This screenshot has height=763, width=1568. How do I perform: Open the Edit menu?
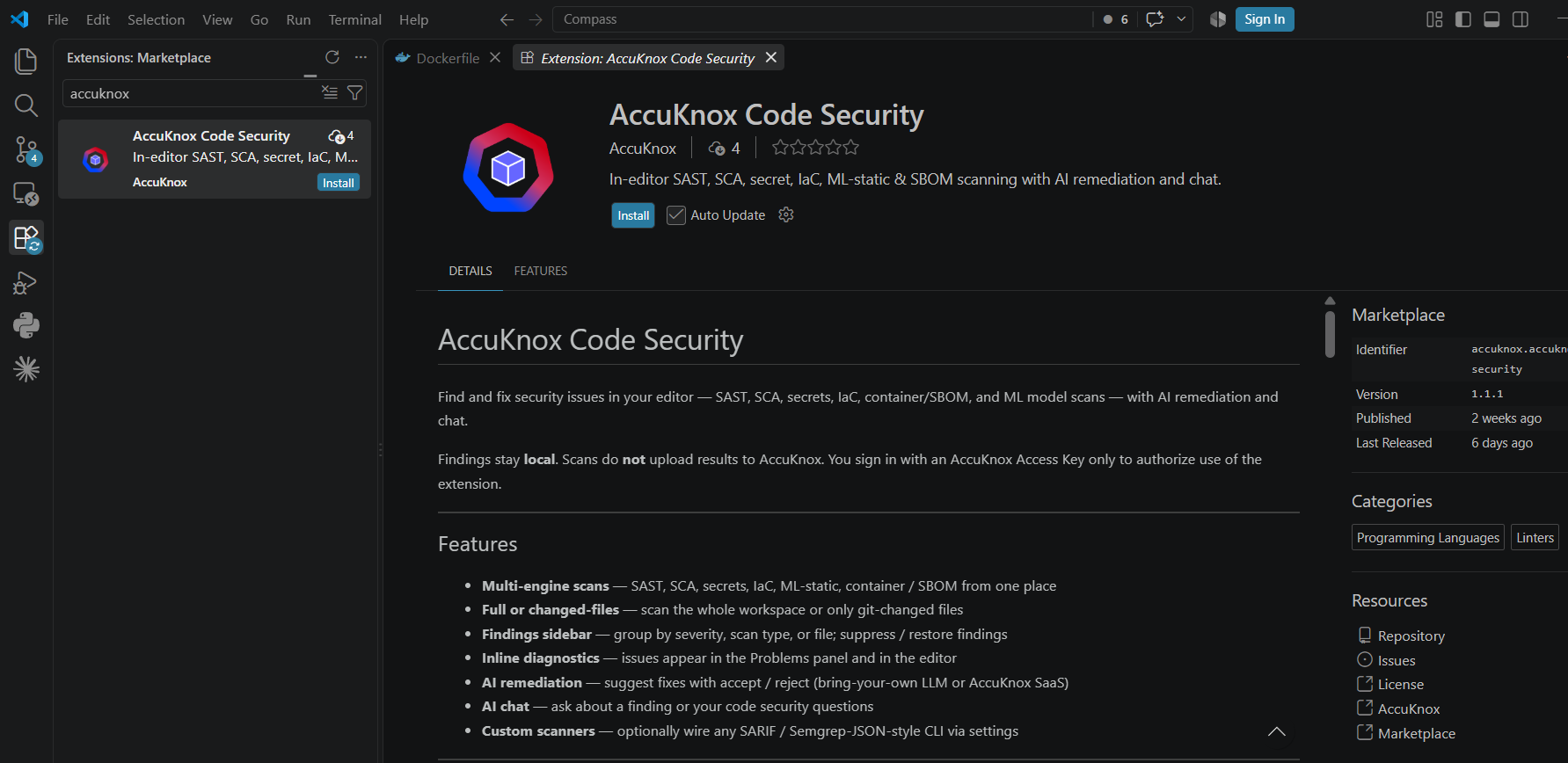click(98, 19)
